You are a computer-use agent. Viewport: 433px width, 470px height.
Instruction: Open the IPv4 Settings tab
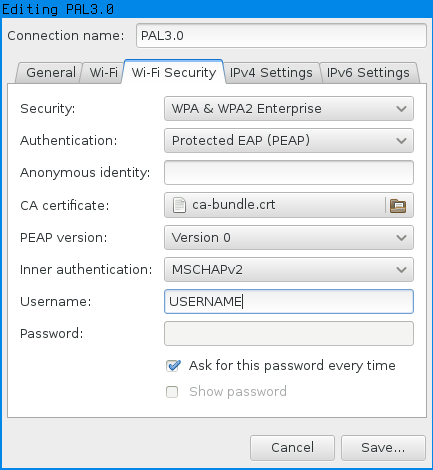click(271, 73)
